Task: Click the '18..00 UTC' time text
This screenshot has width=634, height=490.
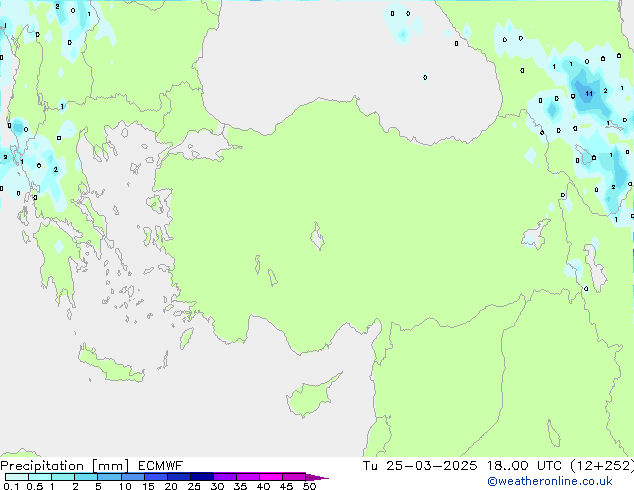Action: [x=524, y=466]
